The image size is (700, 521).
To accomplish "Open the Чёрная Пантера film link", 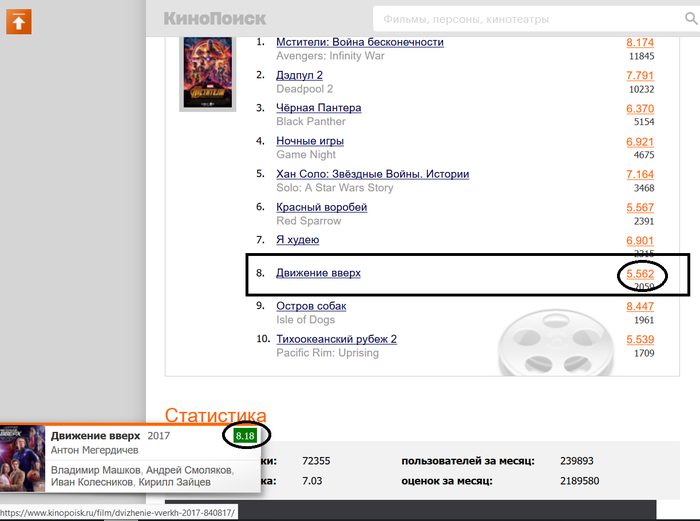I will click(319, 108).
